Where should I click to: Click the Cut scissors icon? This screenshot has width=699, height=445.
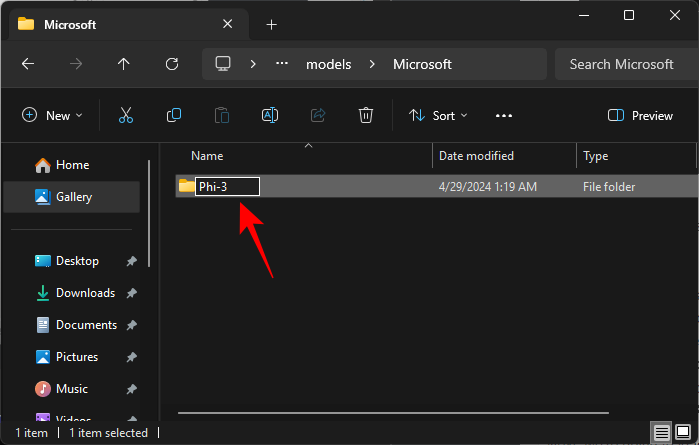coord(126,115)
